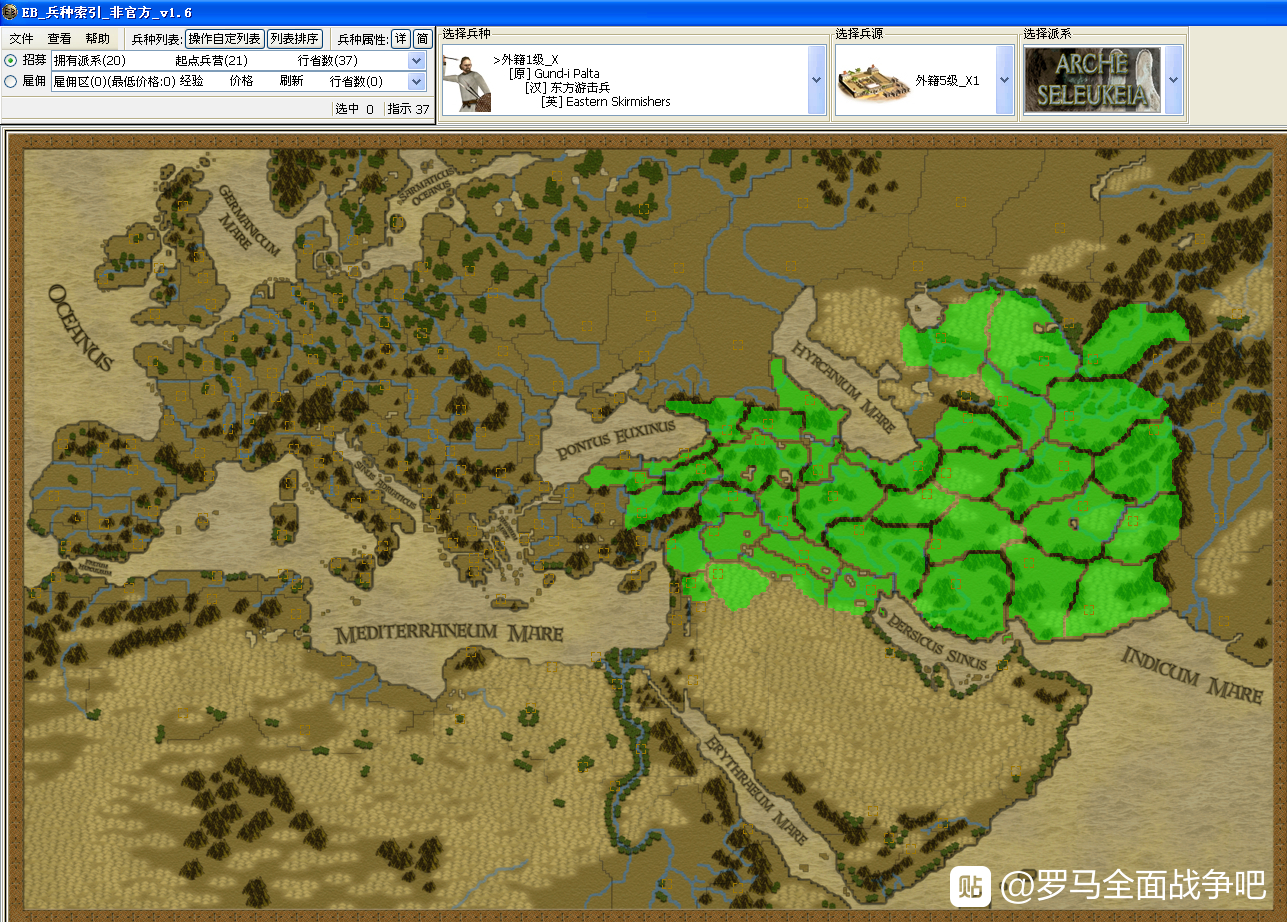Viewport: 1287px width, 922px height.
Task: Expand the 雇佣区 mercenary list dropdown arrow
Action: pyautogui.click(x=417, y=81)
